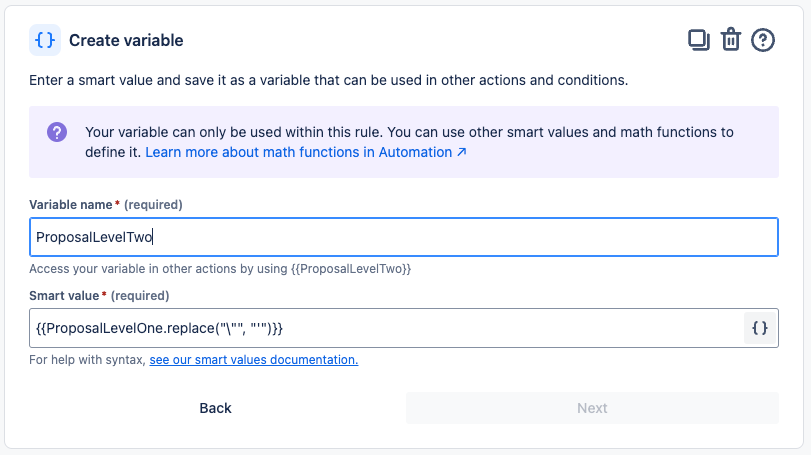Open the smart value picker braces button
This screenshot has width=811, height=455.
[x=760, y=328]
